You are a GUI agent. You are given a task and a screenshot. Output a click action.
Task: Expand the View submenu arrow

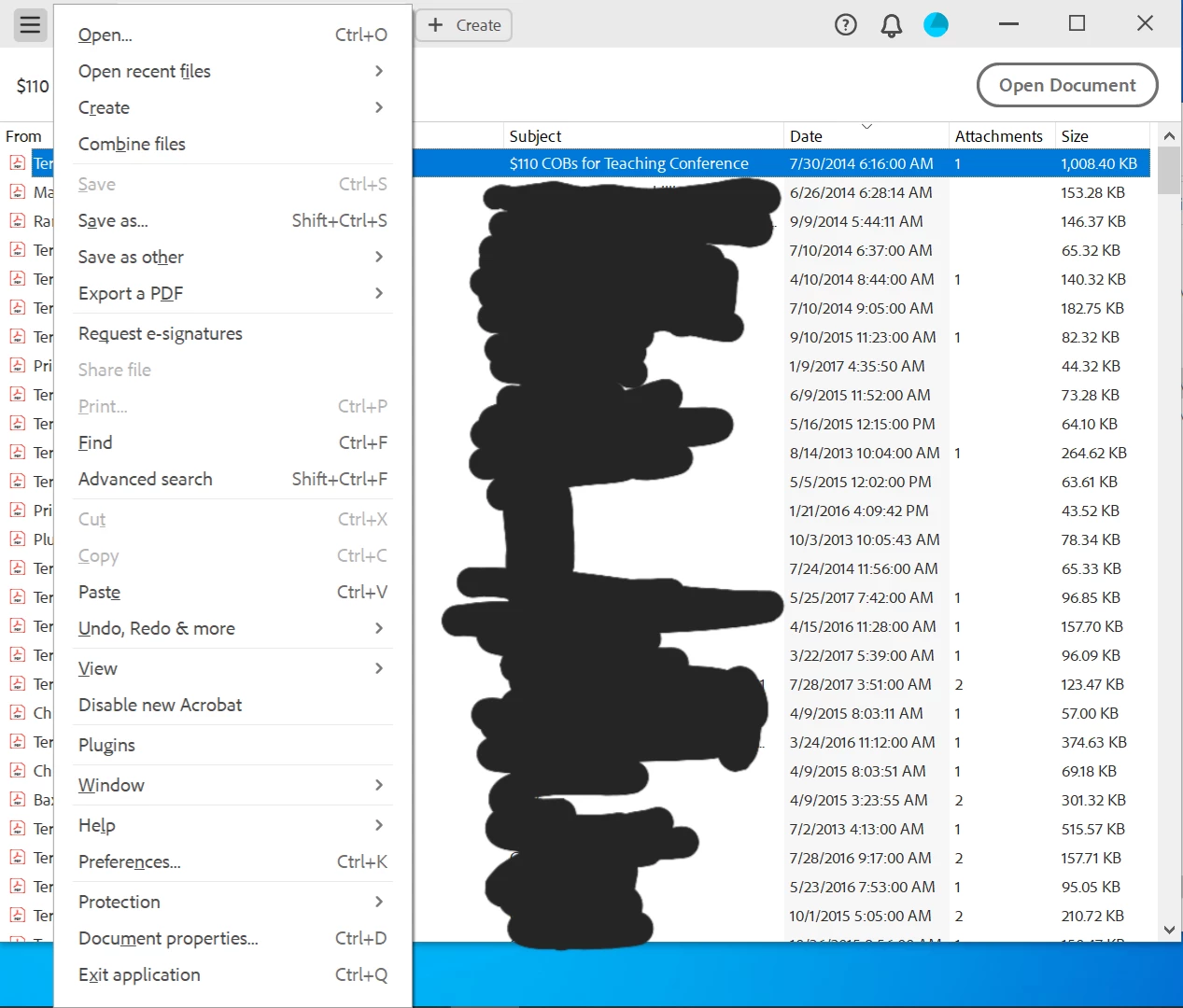click(378, 668)
